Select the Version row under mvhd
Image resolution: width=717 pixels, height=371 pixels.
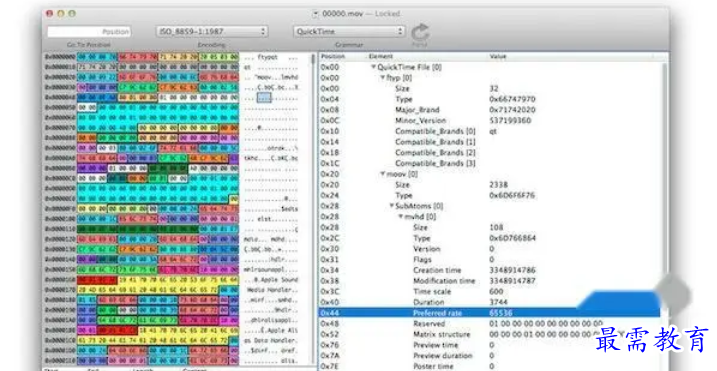coord(489,249)
